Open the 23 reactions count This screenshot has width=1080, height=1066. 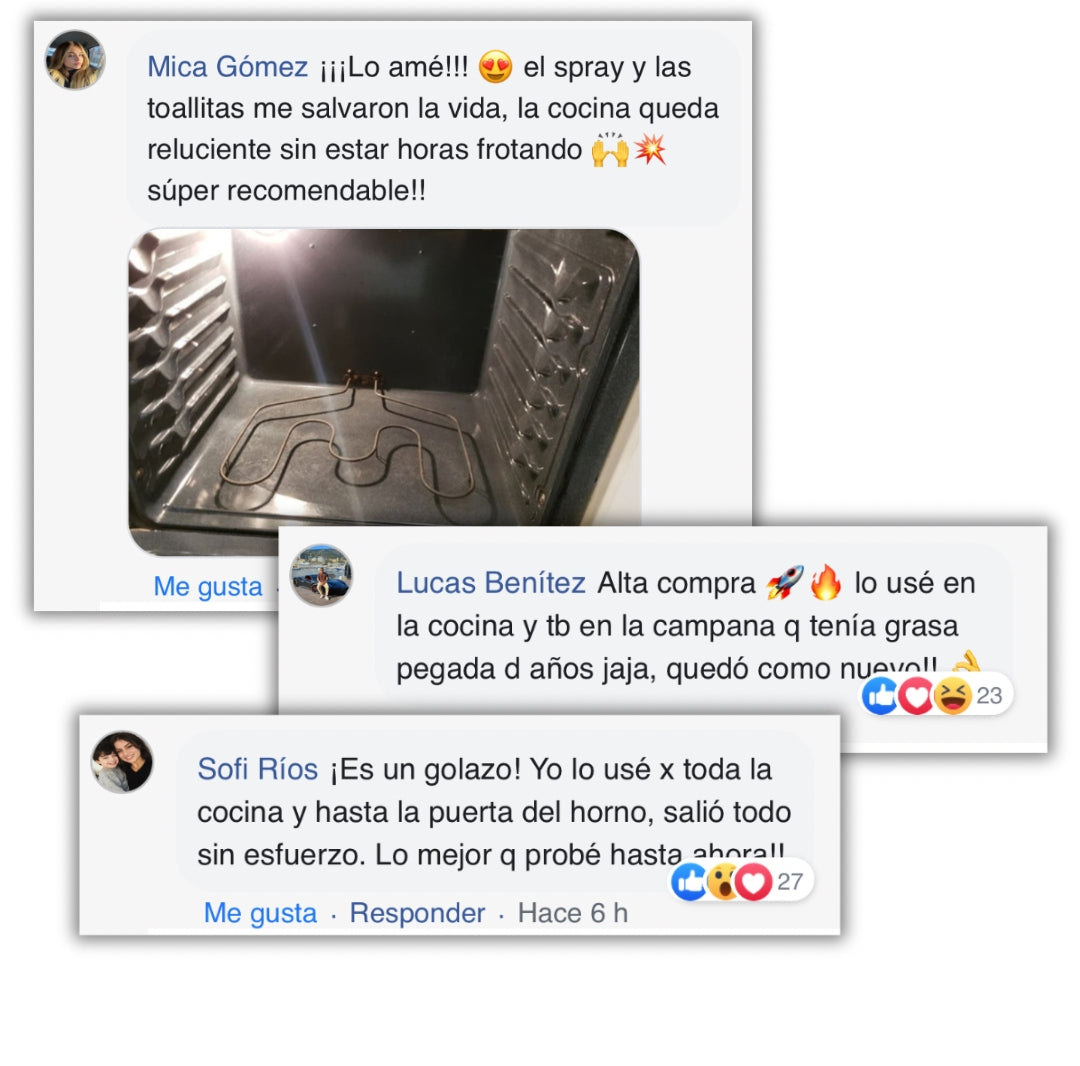coord(989,696)
